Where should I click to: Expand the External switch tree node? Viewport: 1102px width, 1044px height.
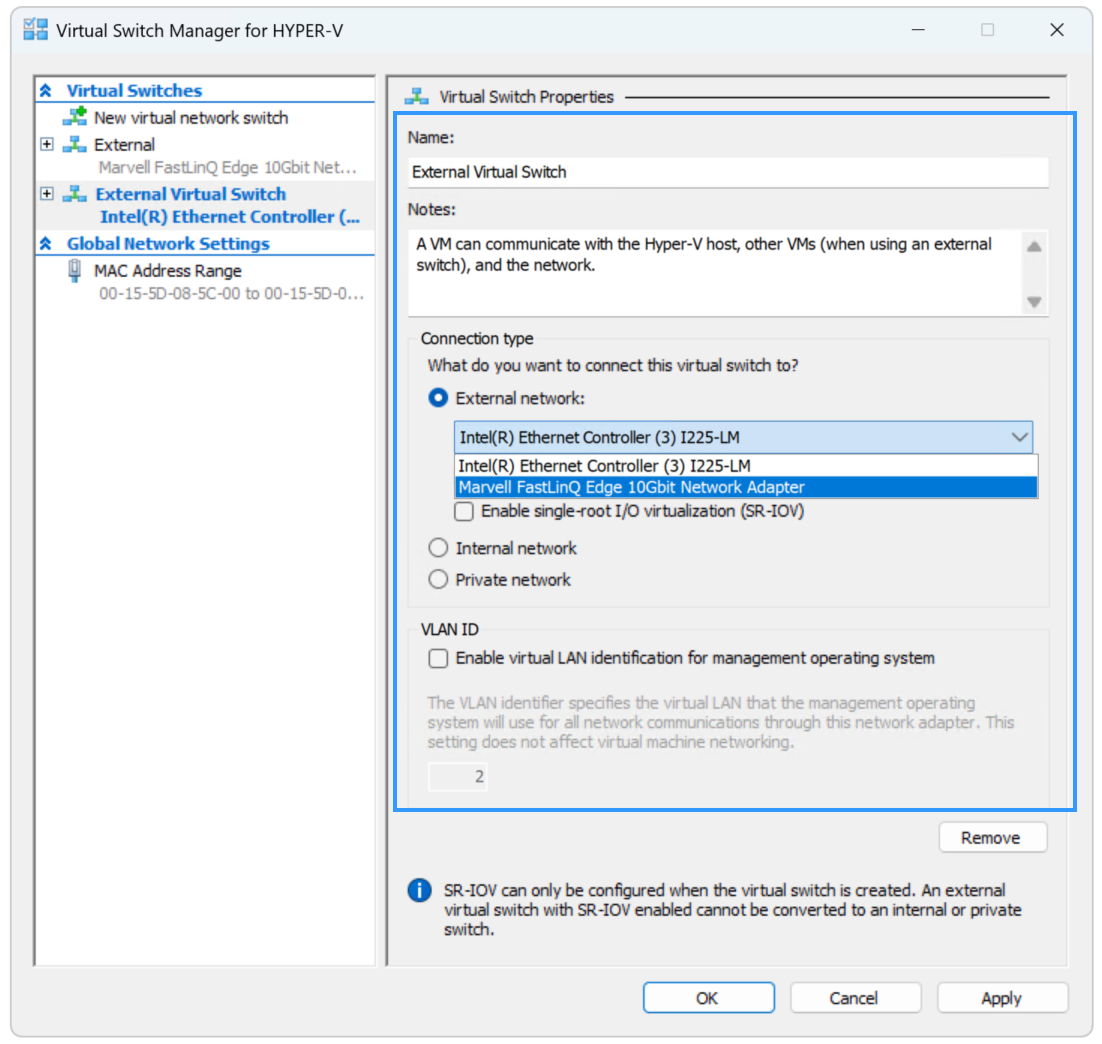[x=46, y=145]
